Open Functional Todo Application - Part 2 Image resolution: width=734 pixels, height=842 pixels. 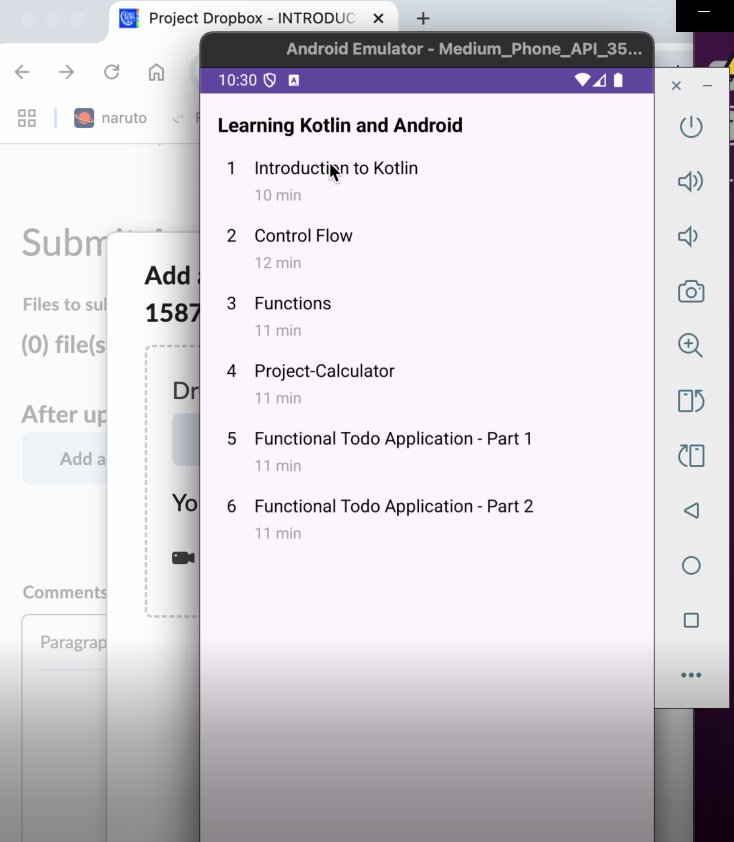[x=393, y=507]
